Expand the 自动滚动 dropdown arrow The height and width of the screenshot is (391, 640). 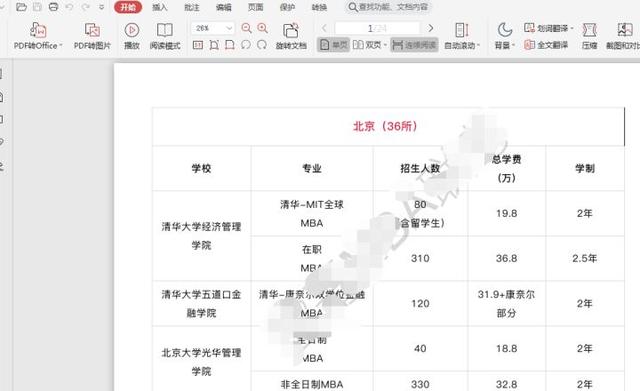click(478, 45)
